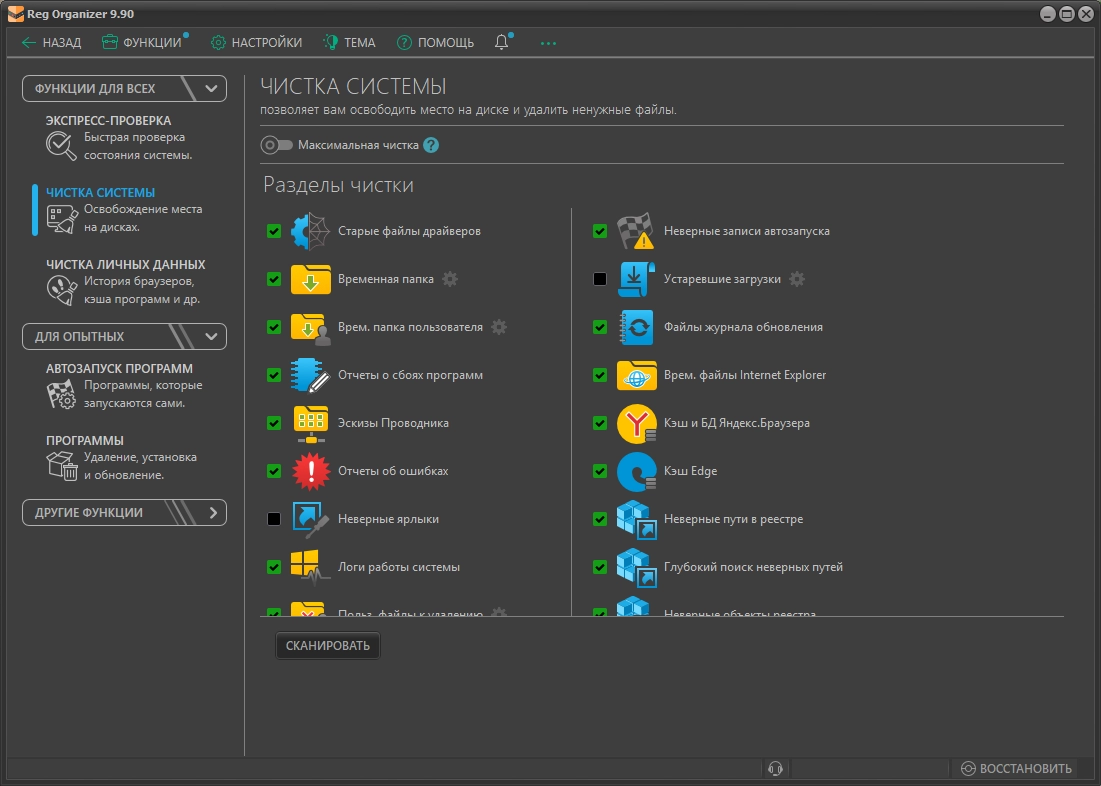Click the red Отчеты об ошибках icon

point(310,471)
